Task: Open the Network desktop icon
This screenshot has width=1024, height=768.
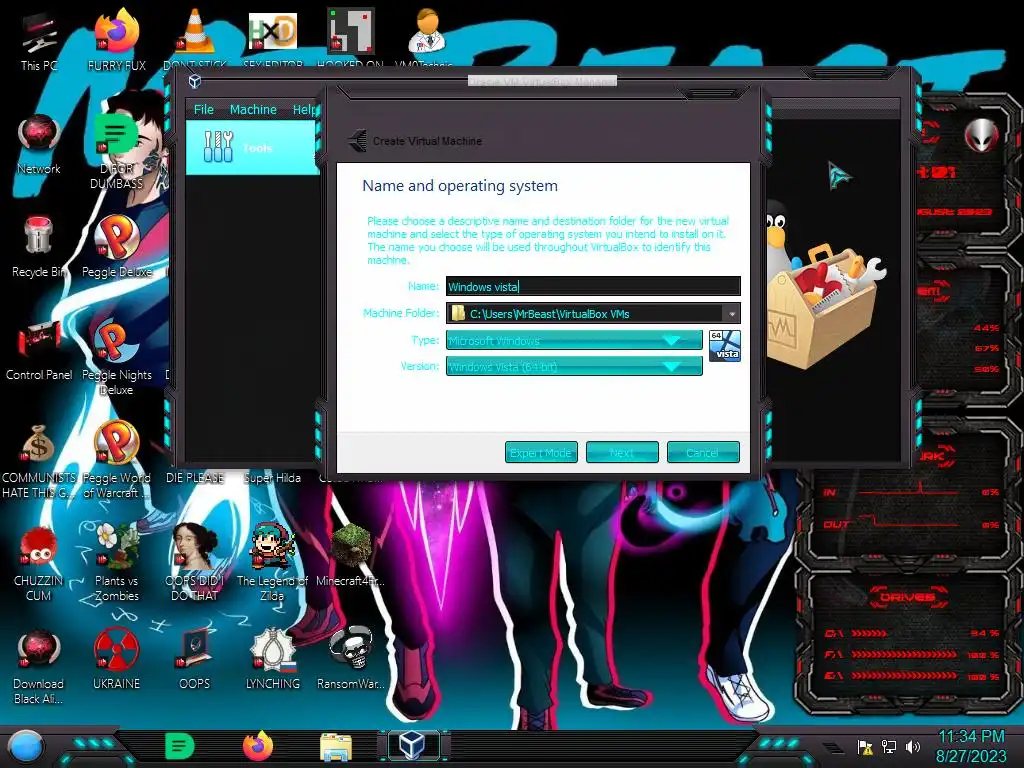Action: (39, 144)
